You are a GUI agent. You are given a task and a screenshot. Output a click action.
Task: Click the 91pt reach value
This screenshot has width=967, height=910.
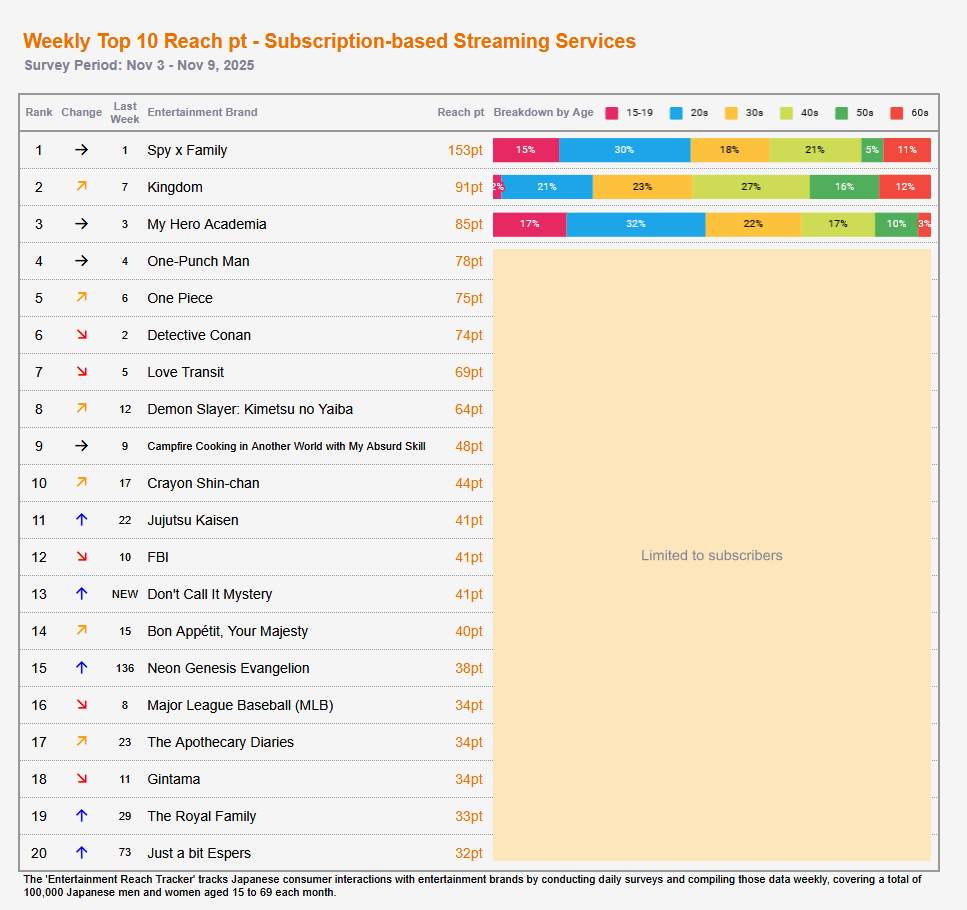coord(469,187)
